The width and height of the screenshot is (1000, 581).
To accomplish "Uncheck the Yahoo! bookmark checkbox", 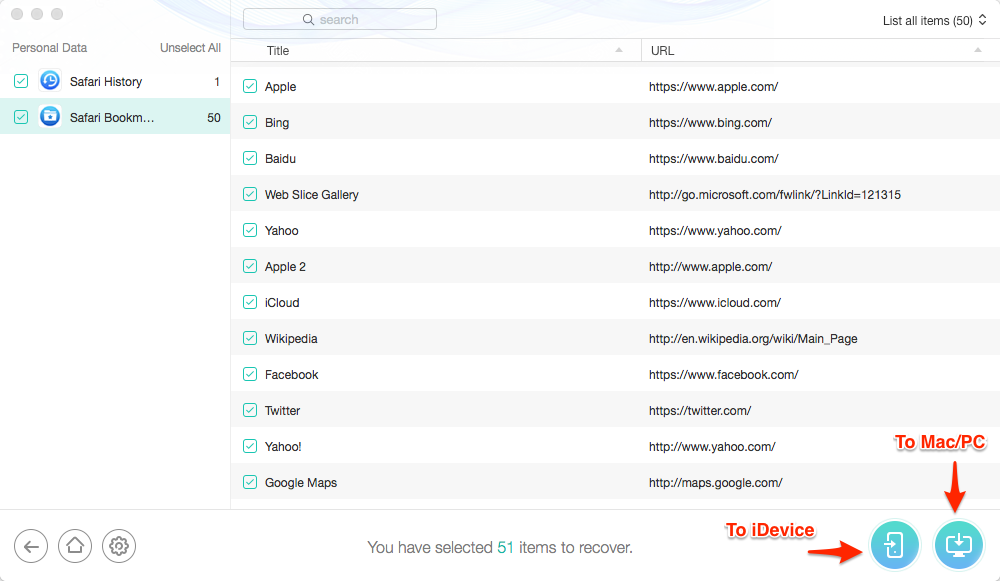I will pos(250,446).
